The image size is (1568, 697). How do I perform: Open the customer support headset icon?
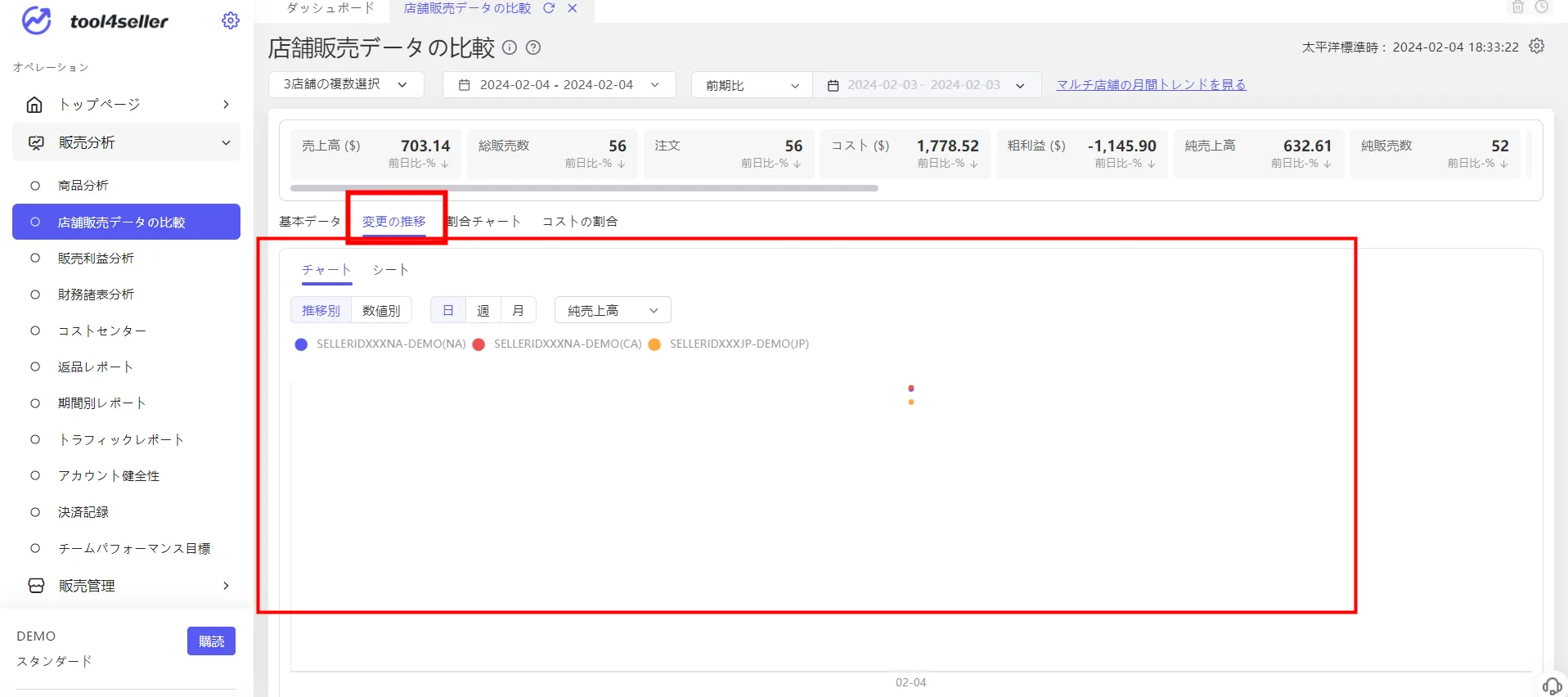[1552, 686]
